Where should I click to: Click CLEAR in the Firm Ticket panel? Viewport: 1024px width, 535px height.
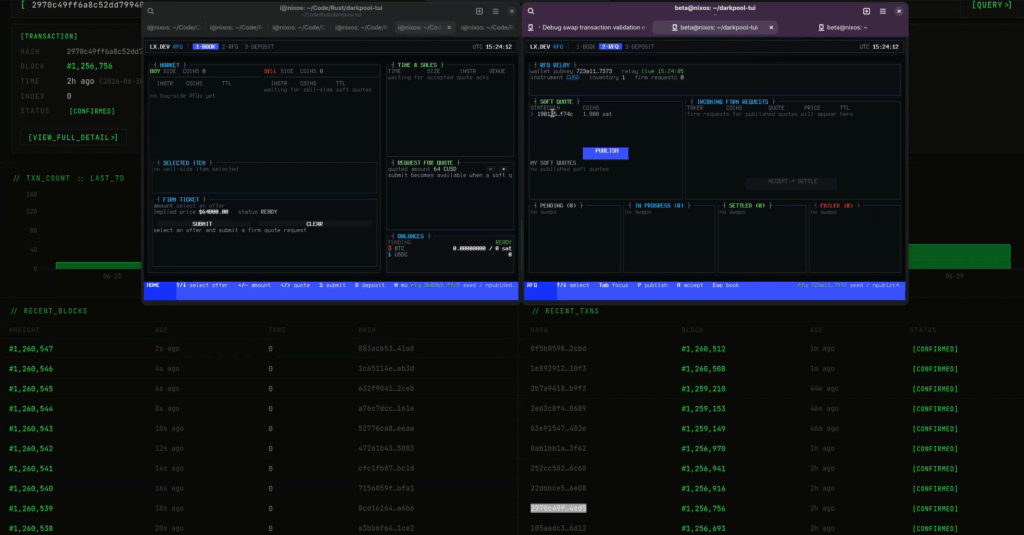point(315,224)
